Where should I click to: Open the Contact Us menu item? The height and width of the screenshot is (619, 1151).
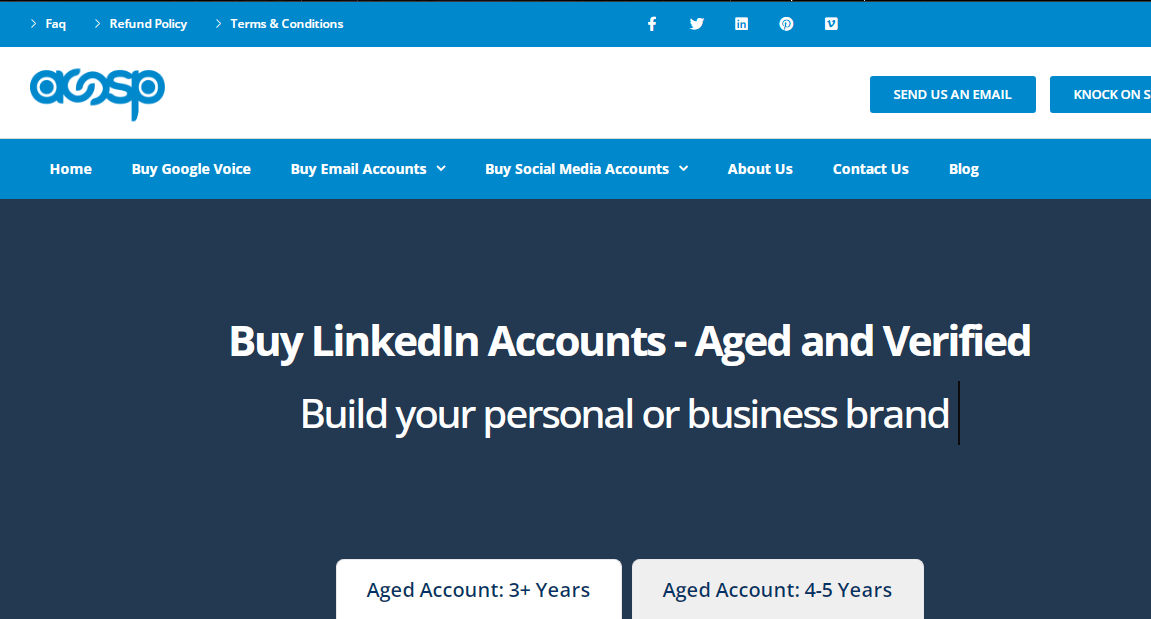870,169
